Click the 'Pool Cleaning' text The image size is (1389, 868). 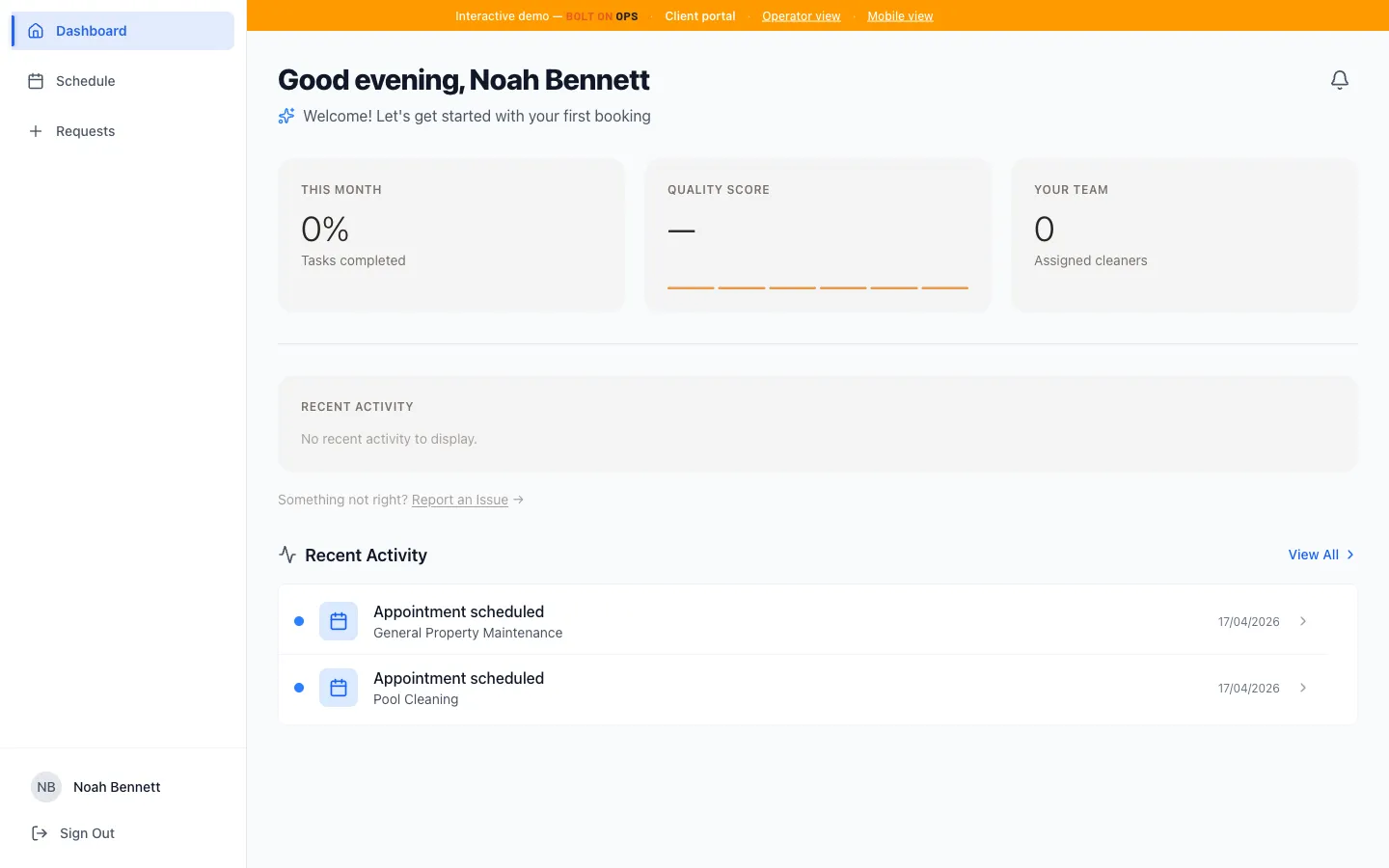[416, 699]
